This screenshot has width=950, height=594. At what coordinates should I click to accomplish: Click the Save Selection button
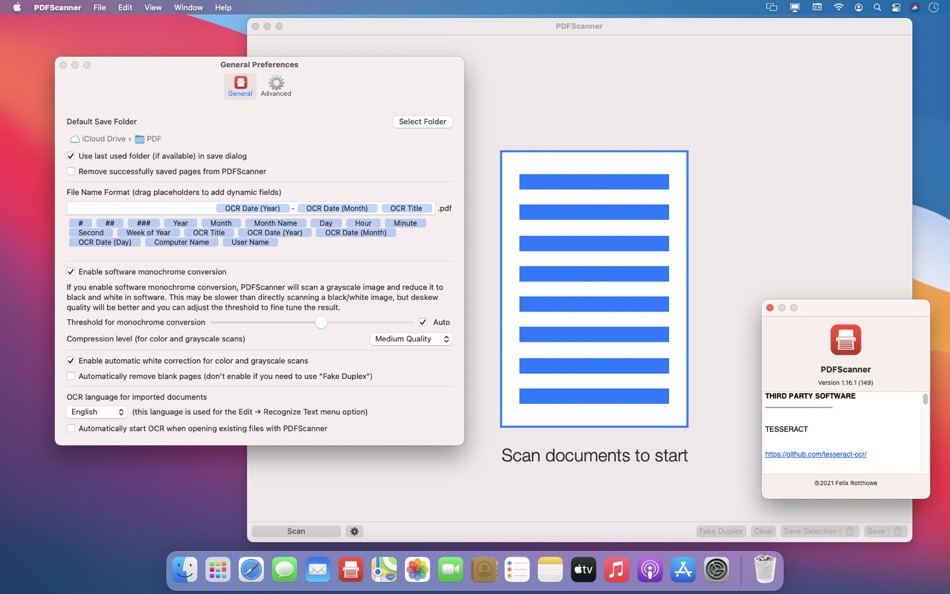click(x=809, y=532)
